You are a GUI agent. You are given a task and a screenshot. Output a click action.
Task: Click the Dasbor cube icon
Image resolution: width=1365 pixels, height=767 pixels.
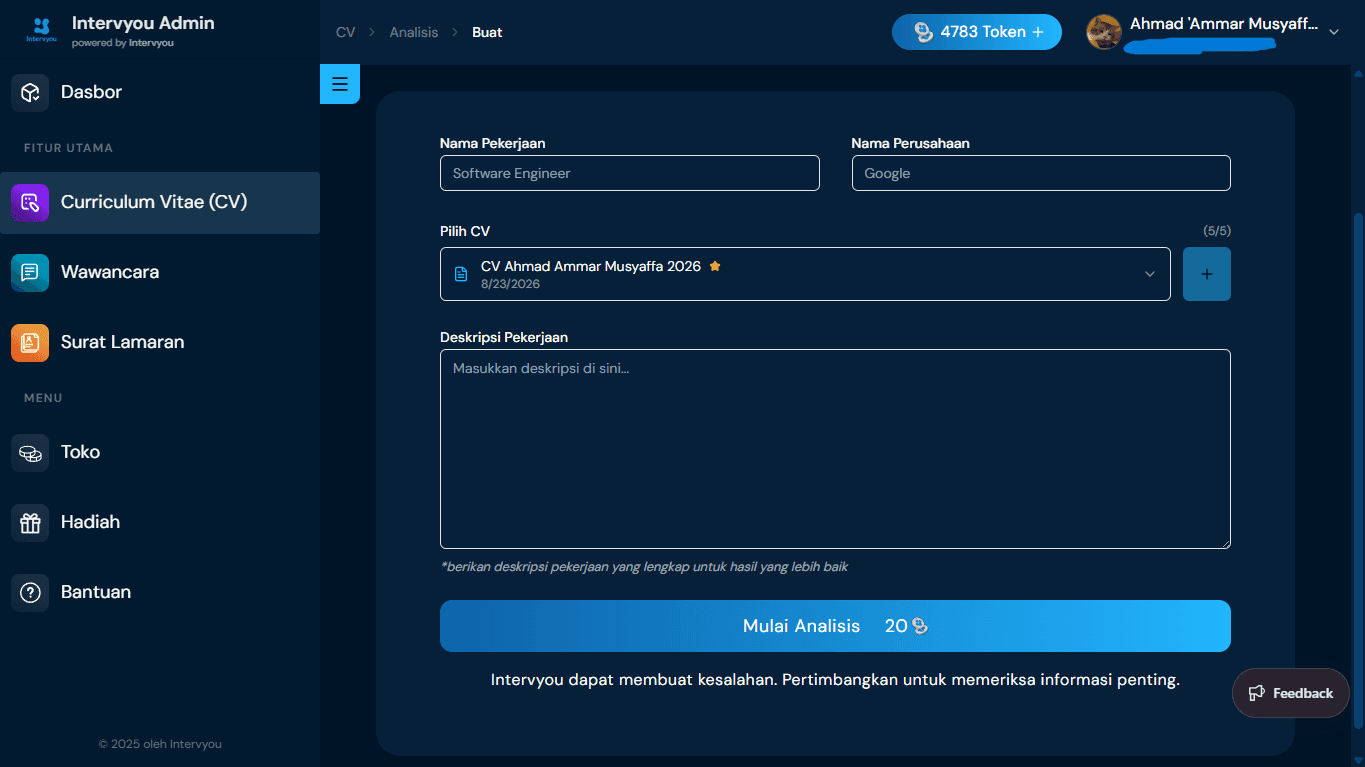click(30, 92)
